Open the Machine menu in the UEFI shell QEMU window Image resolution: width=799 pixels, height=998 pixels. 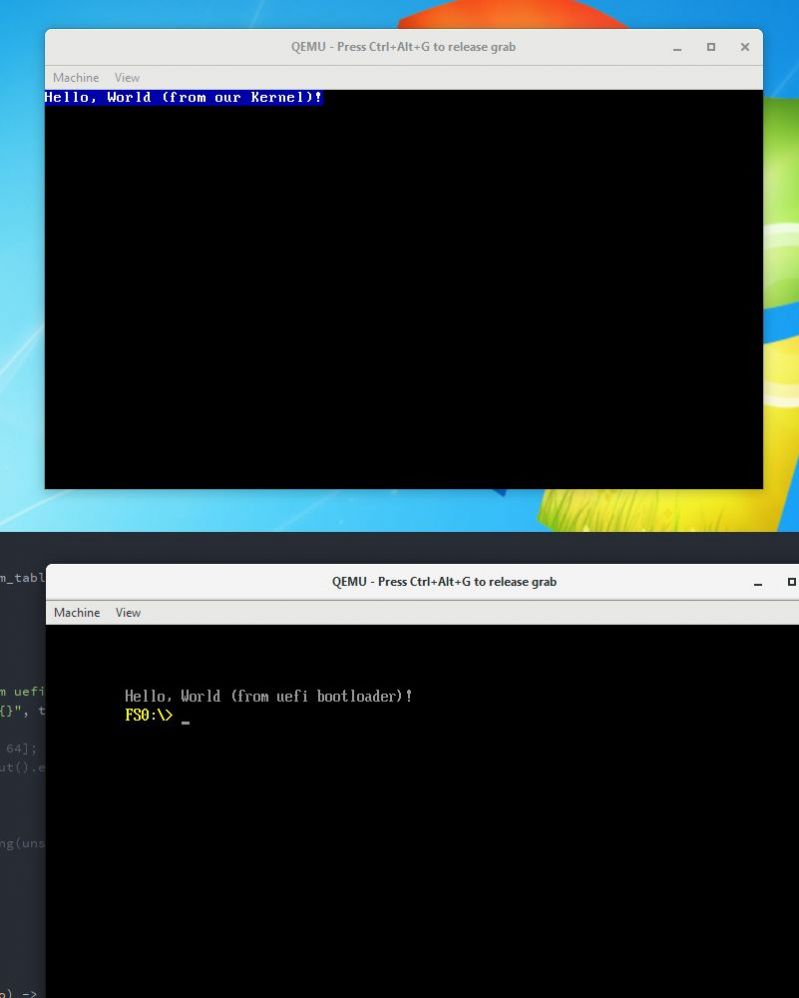76,613
